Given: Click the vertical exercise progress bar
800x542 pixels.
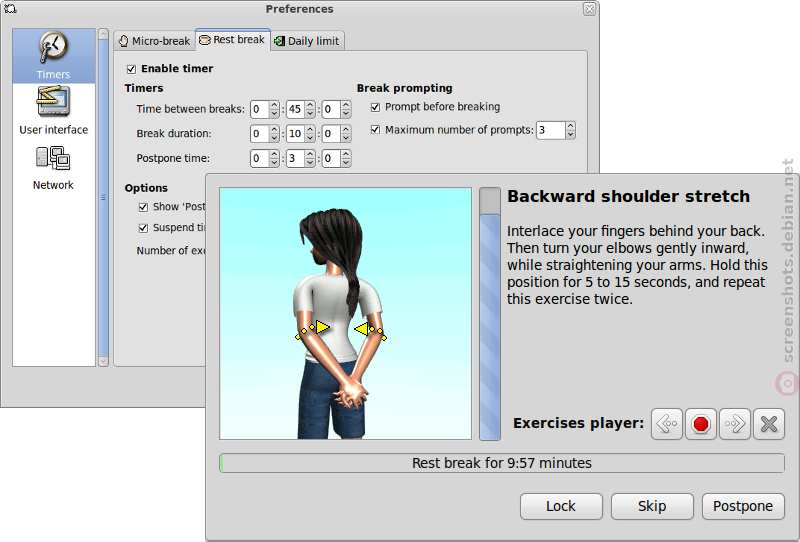Looking at the screenshot, I should click(490, 313).
